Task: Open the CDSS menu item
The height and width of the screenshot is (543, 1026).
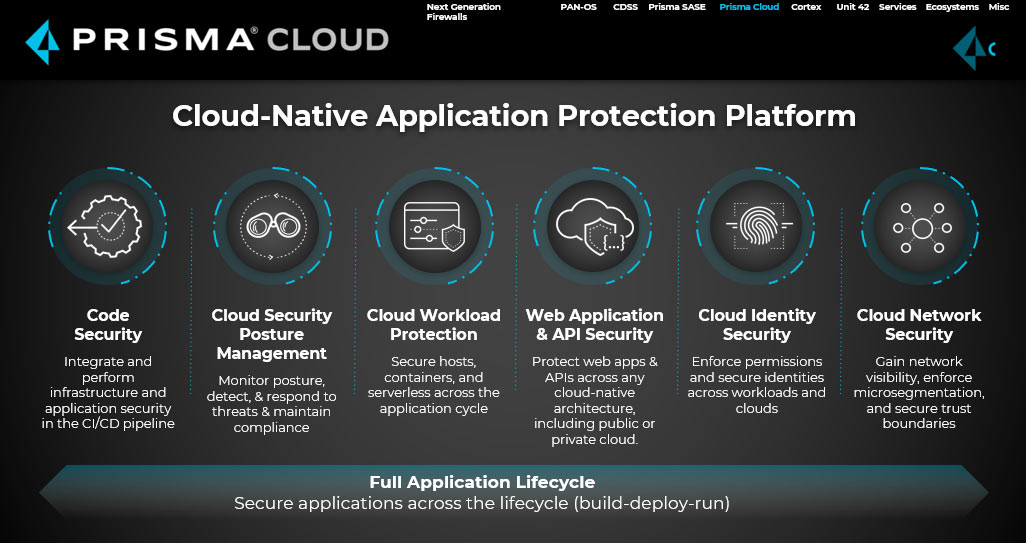Action: coord(625,7)
